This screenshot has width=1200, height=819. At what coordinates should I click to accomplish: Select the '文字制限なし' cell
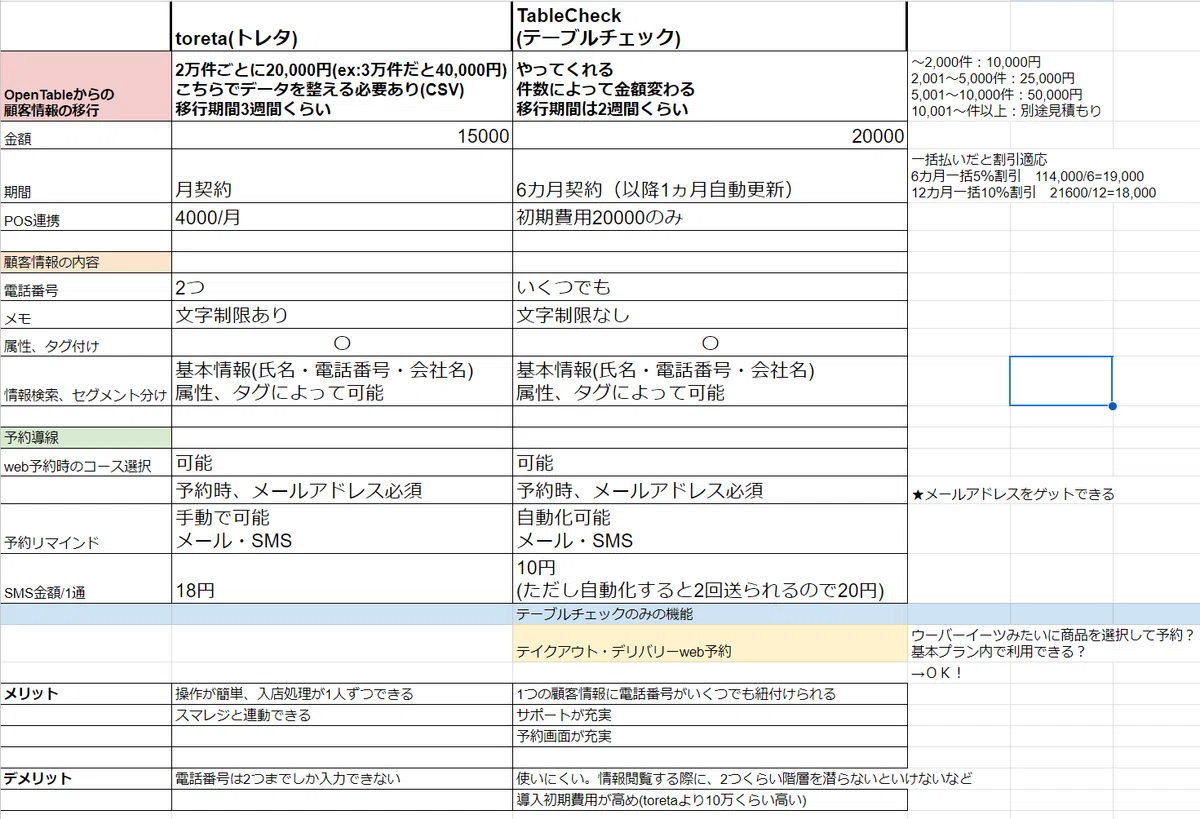[x=709, y=315]
